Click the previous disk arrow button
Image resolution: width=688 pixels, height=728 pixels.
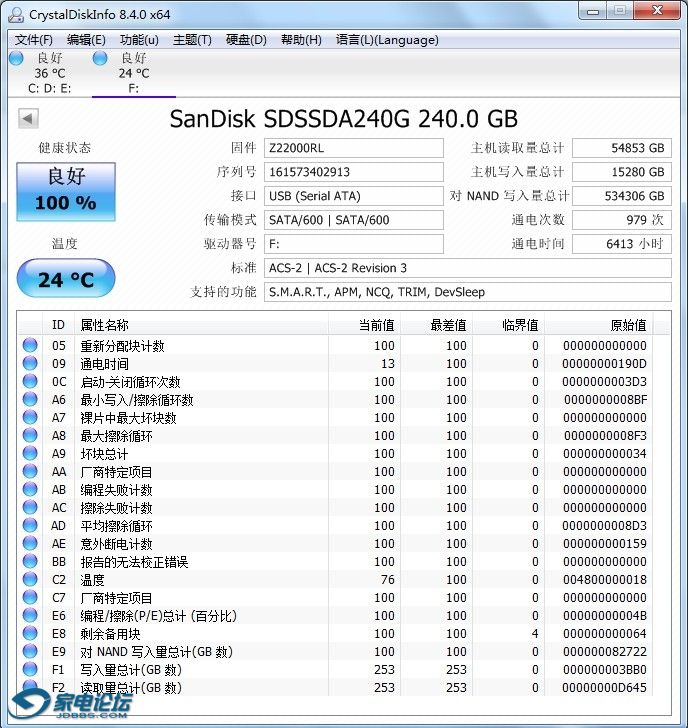(x=28, y=118)
